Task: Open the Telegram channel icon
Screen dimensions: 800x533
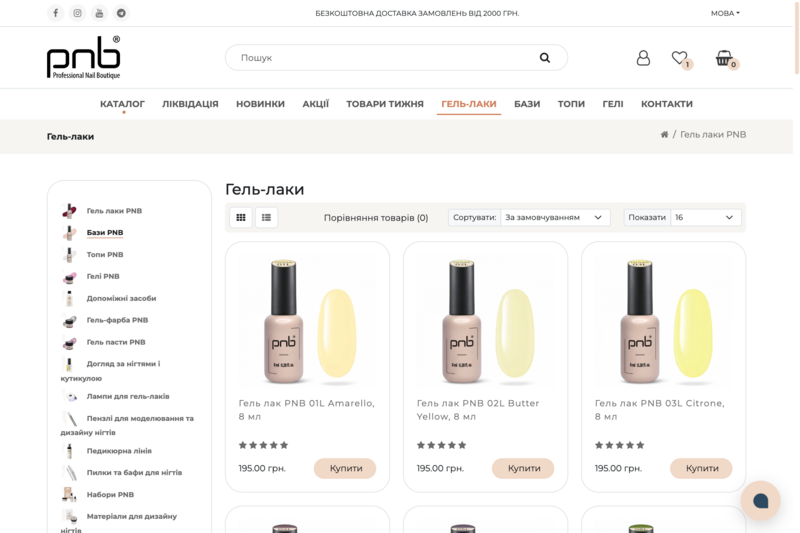Action: pyautogui.click(x=121, y=13)
